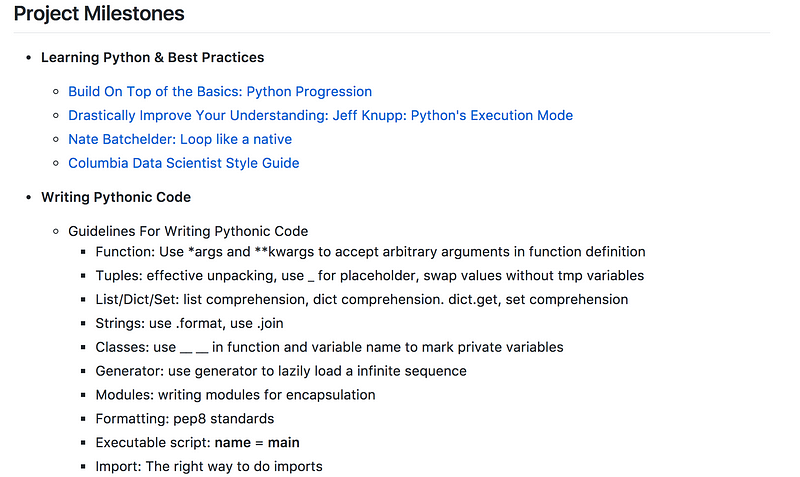Viewport: 800px width, 477px height.
Task: Click the Formatting pep8 standards line
Action: [184, 419]
